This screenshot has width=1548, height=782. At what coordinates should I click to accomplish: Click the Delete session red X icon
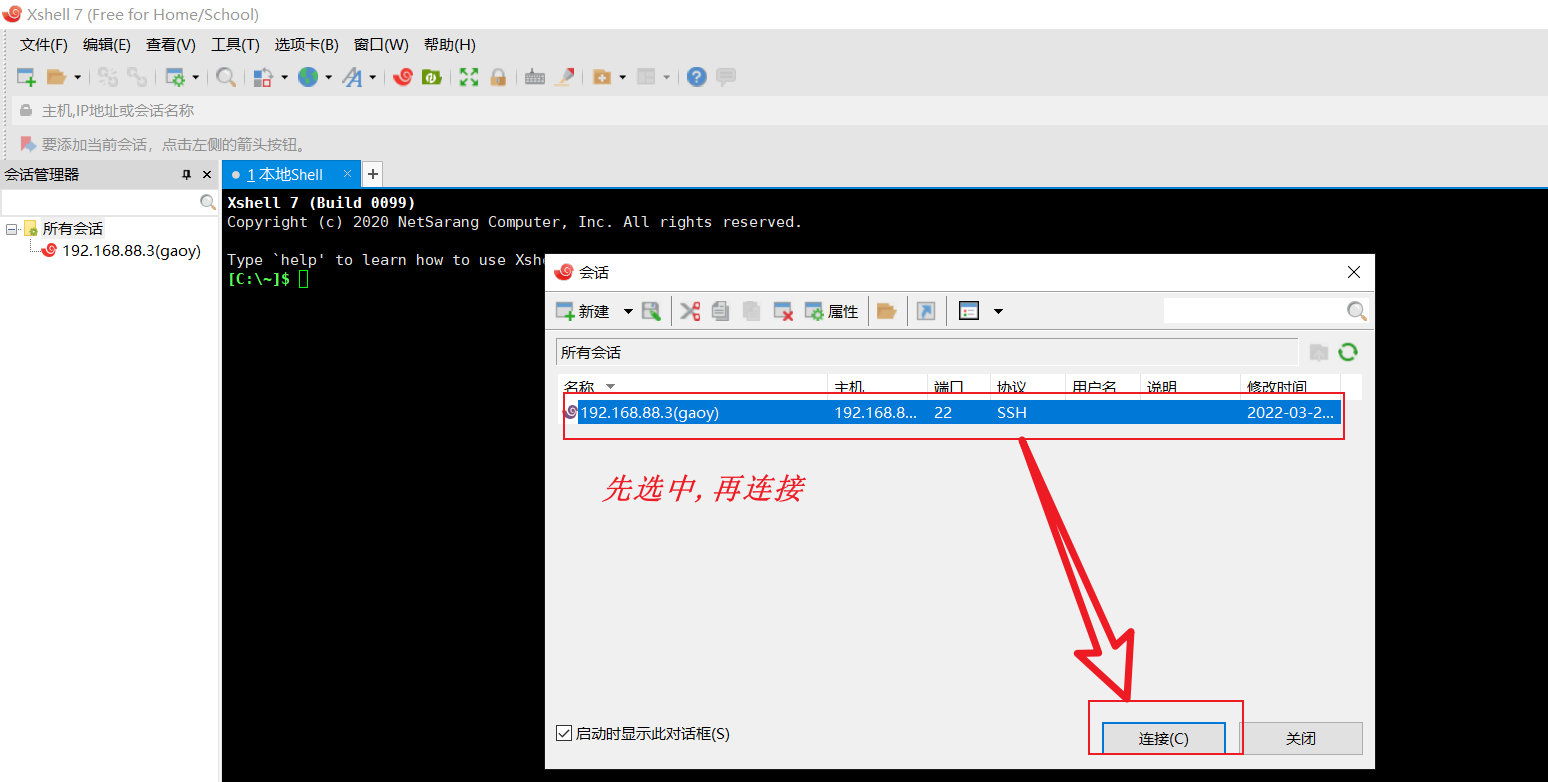pos(784,311)
